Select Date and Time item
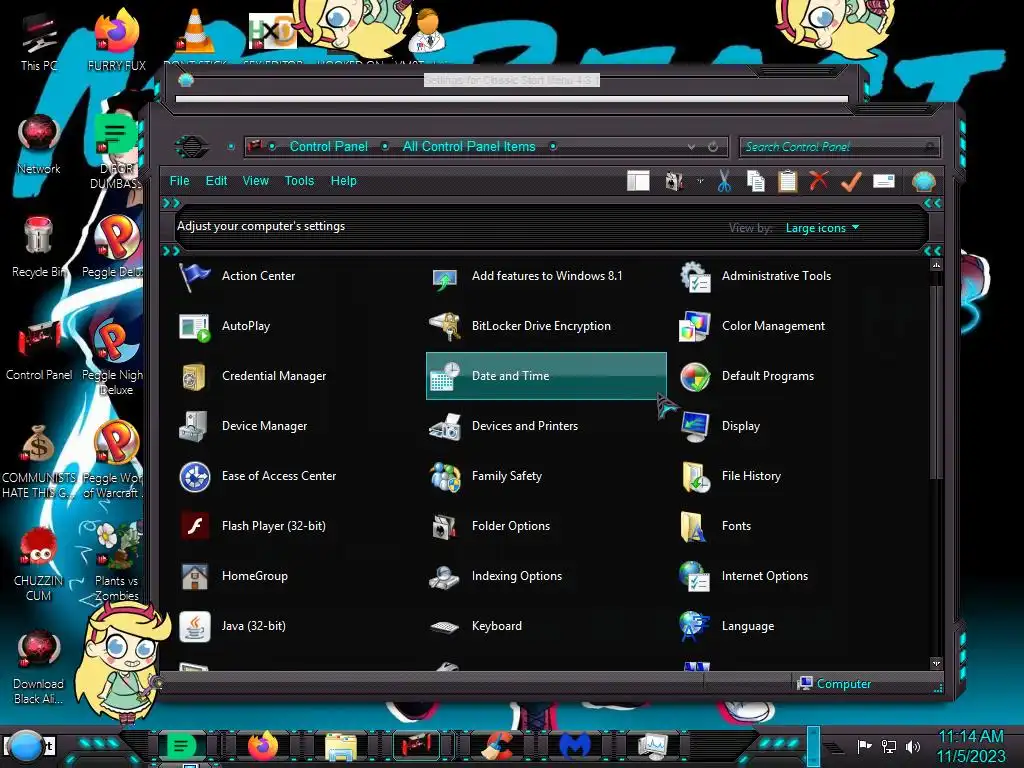Screen dimensions: 1024x768 [546, 376]
